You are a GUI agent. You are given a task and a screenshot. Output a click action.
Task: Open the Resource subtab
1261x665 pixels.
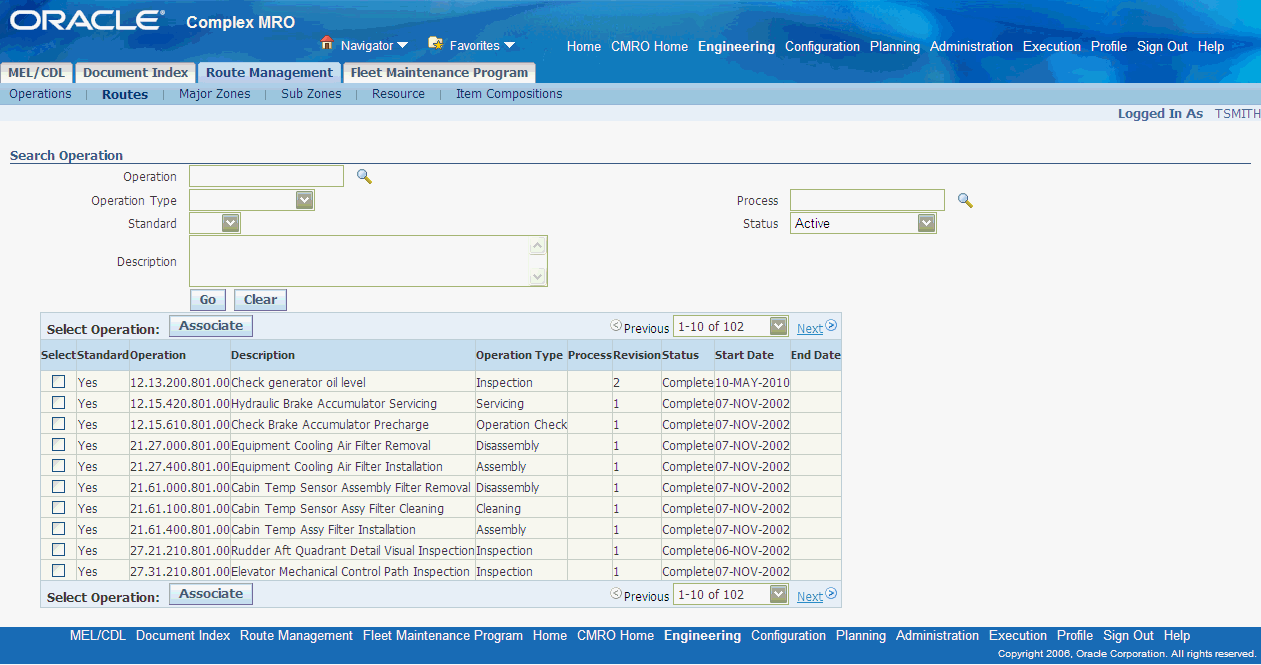[398, 94]
